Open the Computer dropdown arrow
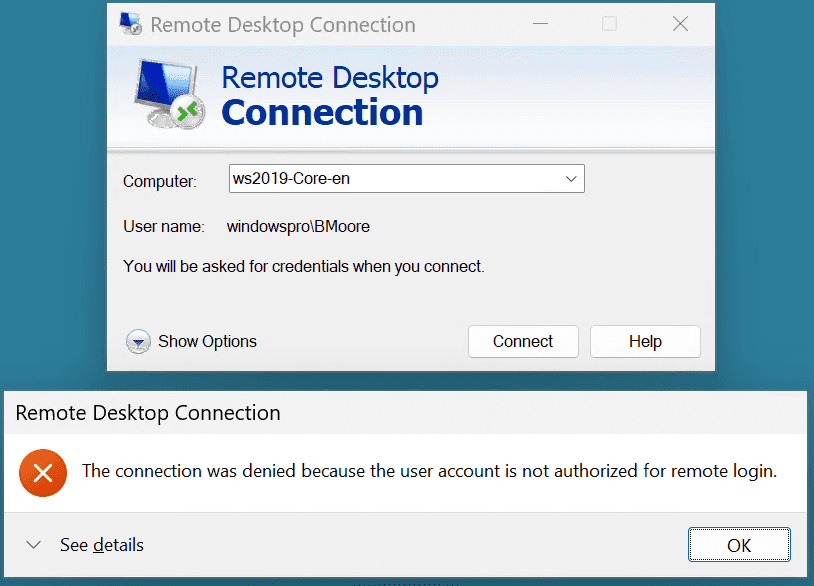 point(571,179)
